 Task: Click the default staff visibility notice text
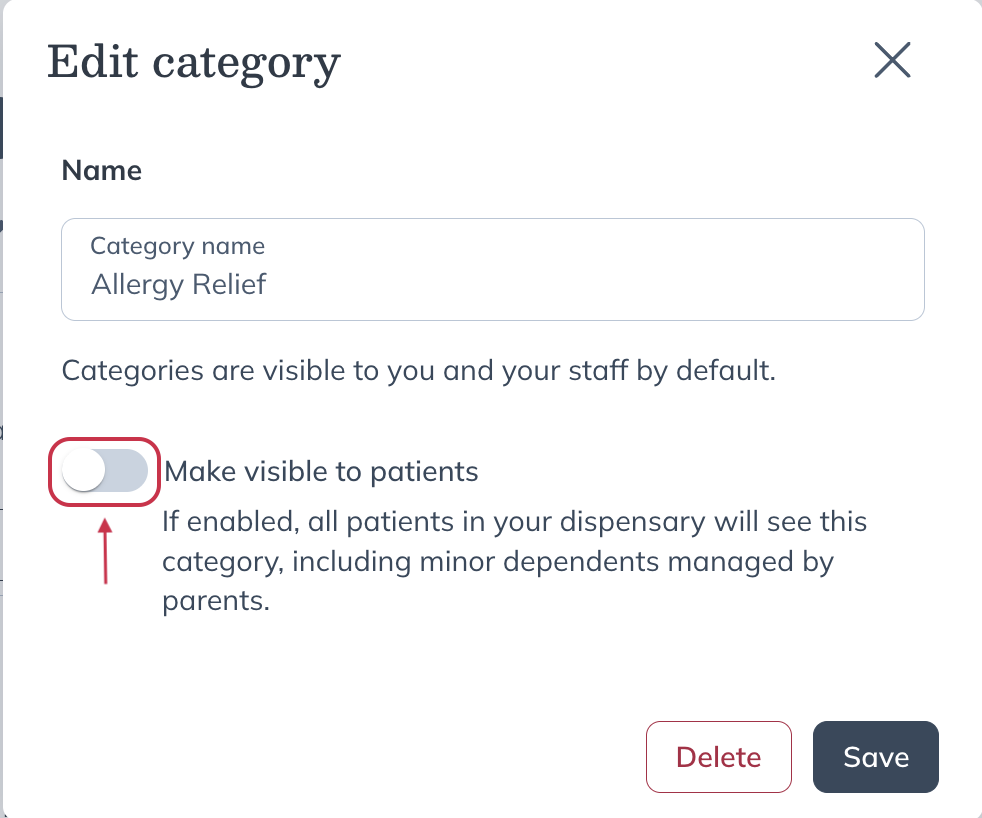pyautogui.click(x=418, y=371)
